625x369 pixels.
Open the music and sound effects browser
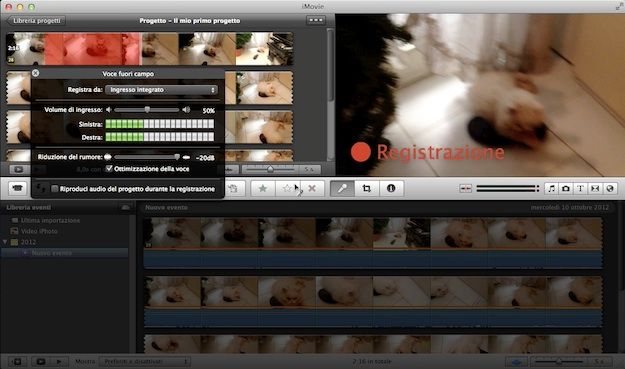(x=552, y=188)
